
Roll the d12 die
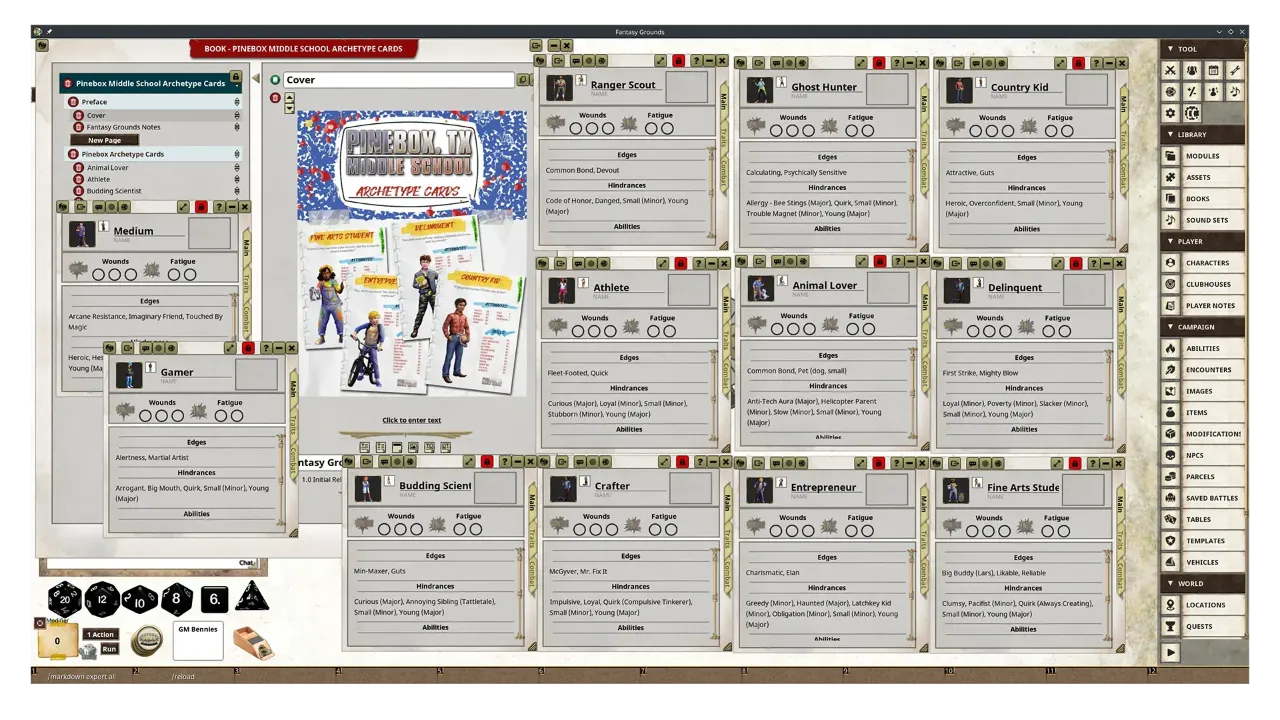[102, 599]
